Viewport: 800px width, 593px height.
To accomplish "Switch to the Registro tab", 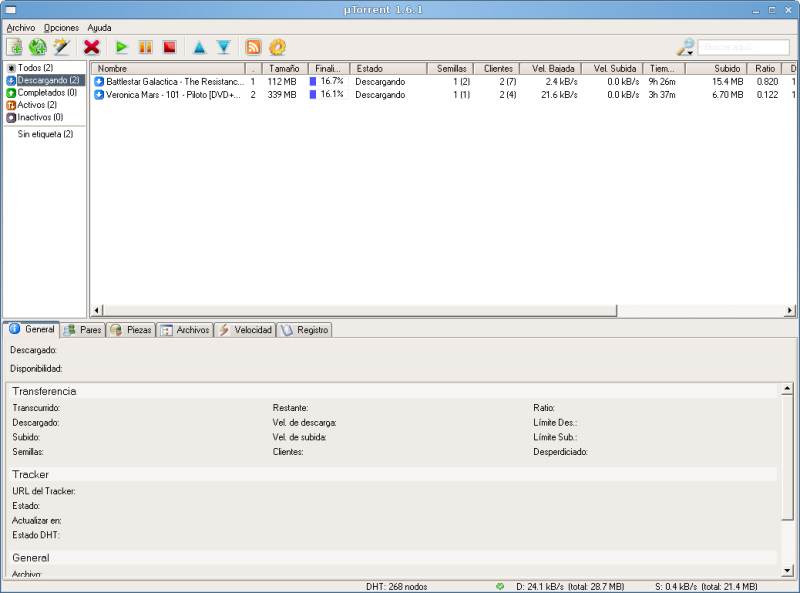I will click(x=305, y=330).
